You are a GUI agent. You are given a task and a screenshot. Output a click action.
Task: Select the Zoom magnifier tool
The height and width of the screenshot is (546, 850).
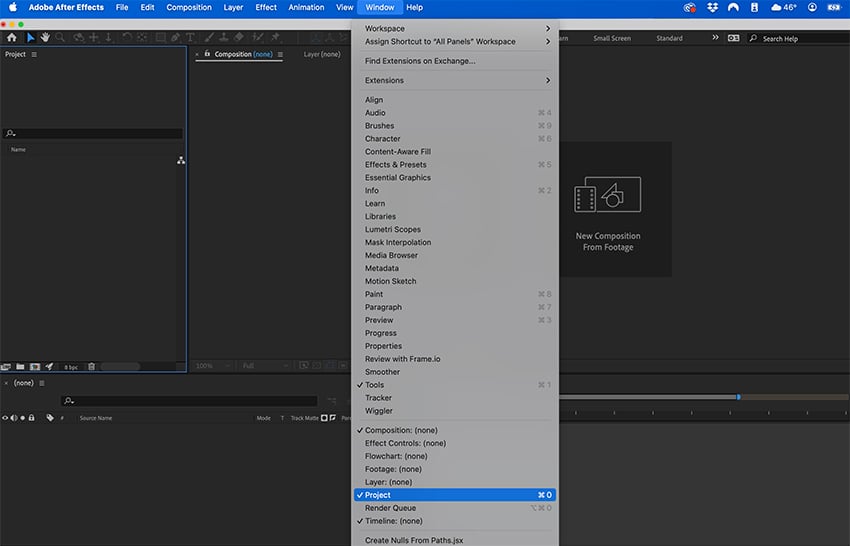click(x=60, y=37)
